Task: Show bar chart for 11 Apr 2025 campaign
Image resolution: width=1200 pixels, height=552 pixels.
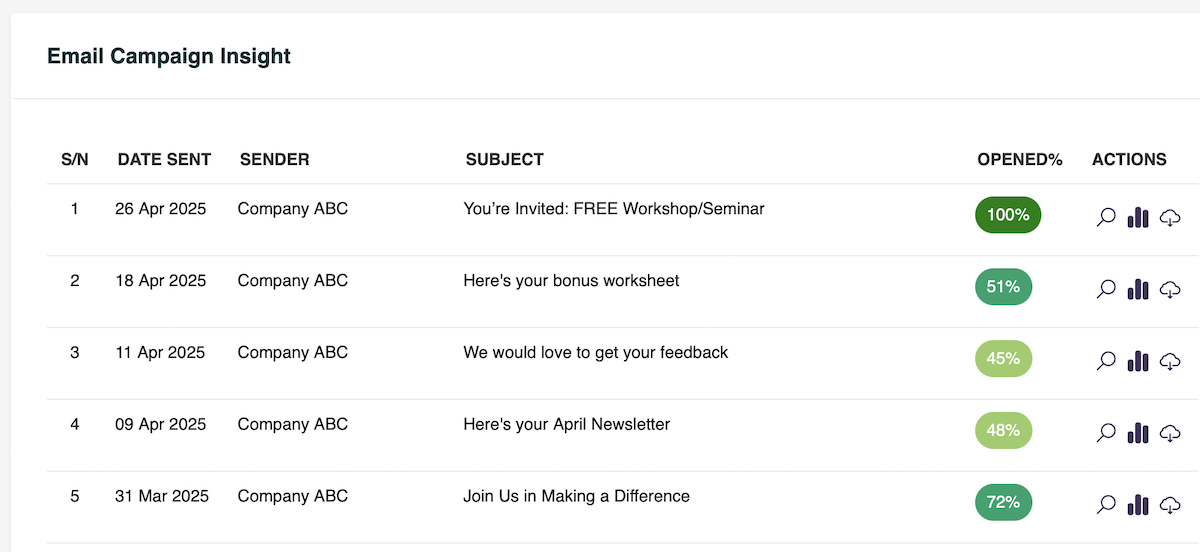Action: (1138, 361)
